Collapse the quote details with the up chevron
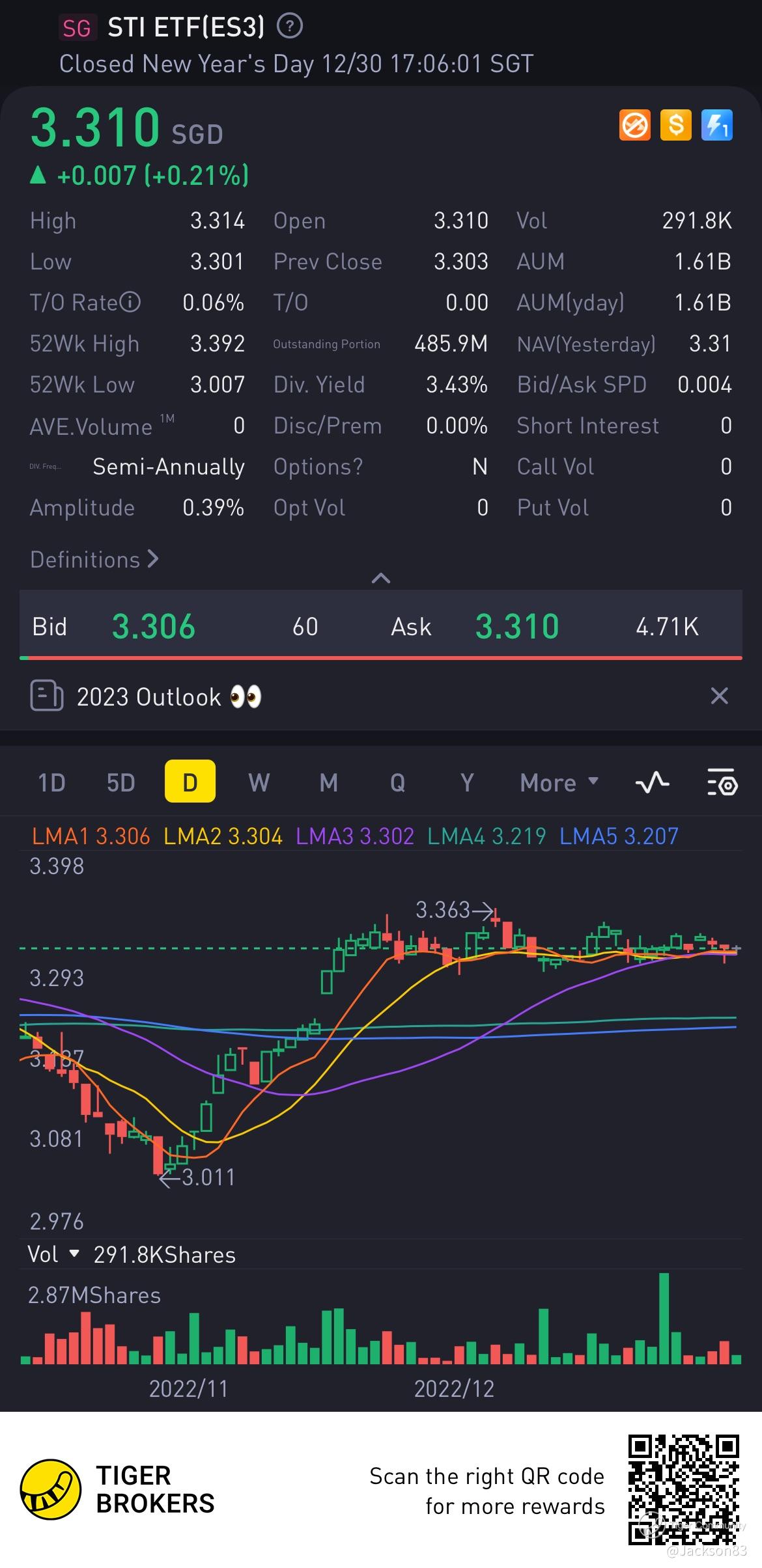 point(381,578)
